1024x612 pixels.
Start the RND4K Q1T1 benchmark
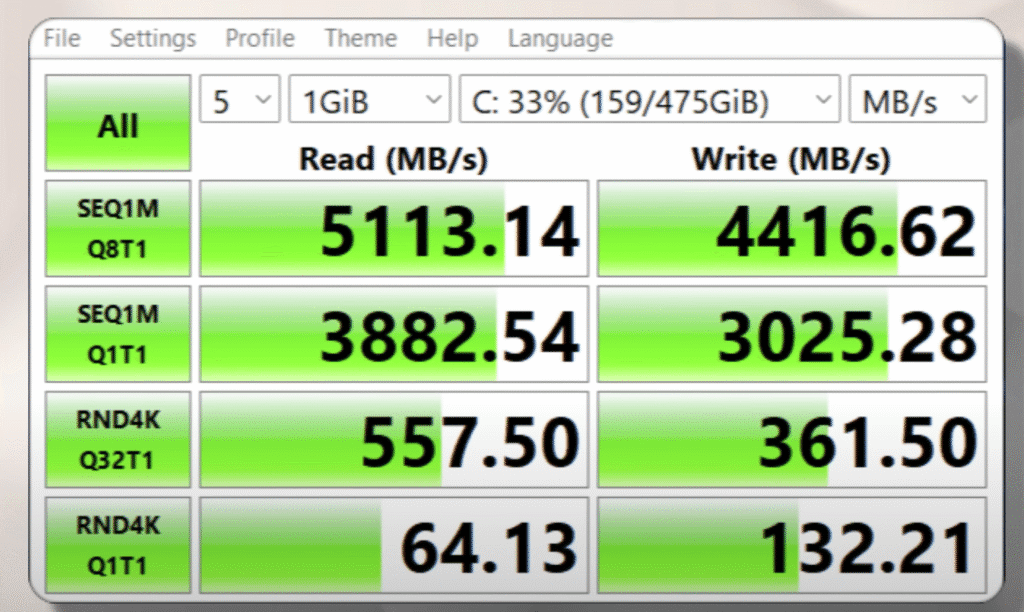[x=118, y=545]
